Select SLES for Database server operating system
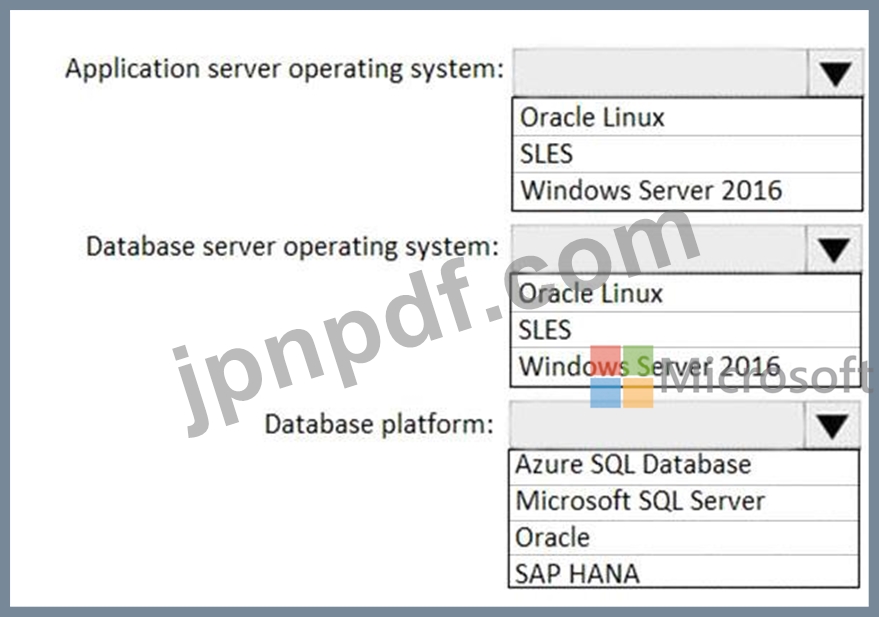879x617 pixels. tap(686, 330)
